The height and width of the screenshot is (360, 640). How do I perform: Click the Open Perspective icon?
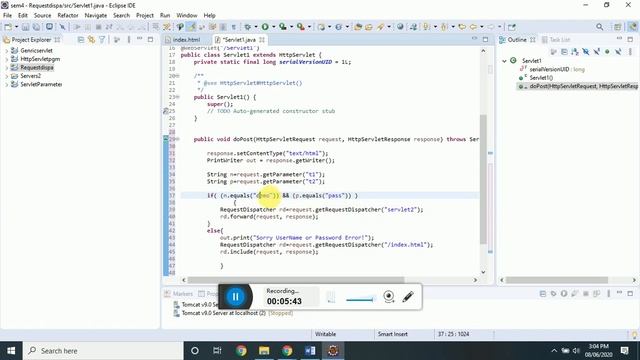(x=618, y=27)
